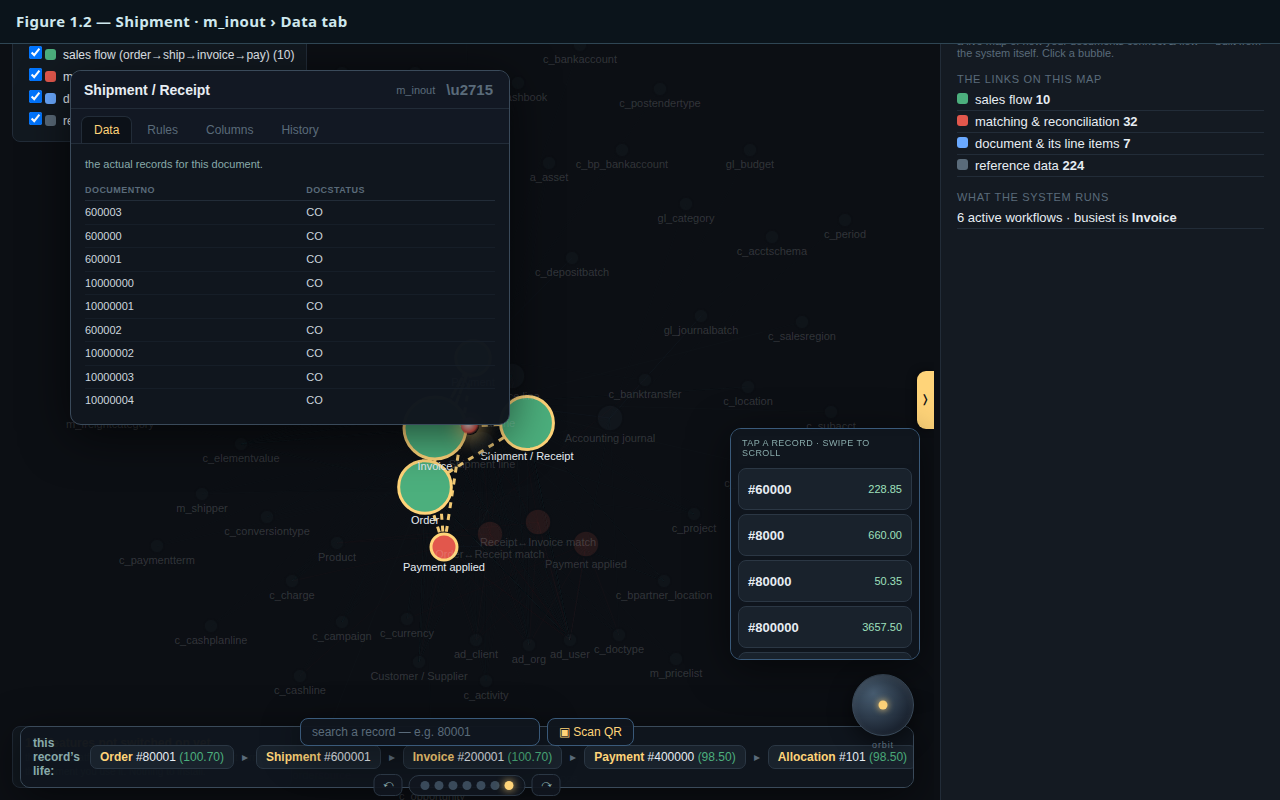
Task: Click the red matching & reconciliation swatch
Action: click(x=963, y=121)
